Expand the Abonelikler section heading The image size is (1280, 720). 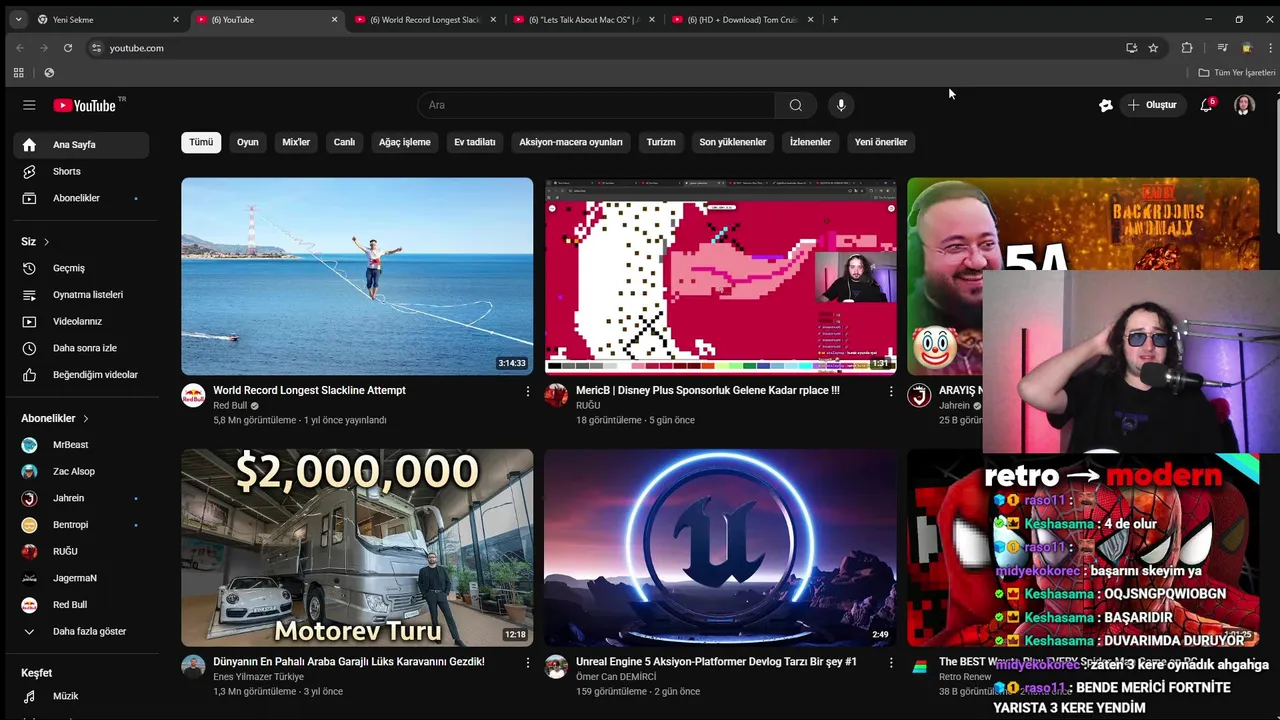pyautogui.click(x=55, y=418)
